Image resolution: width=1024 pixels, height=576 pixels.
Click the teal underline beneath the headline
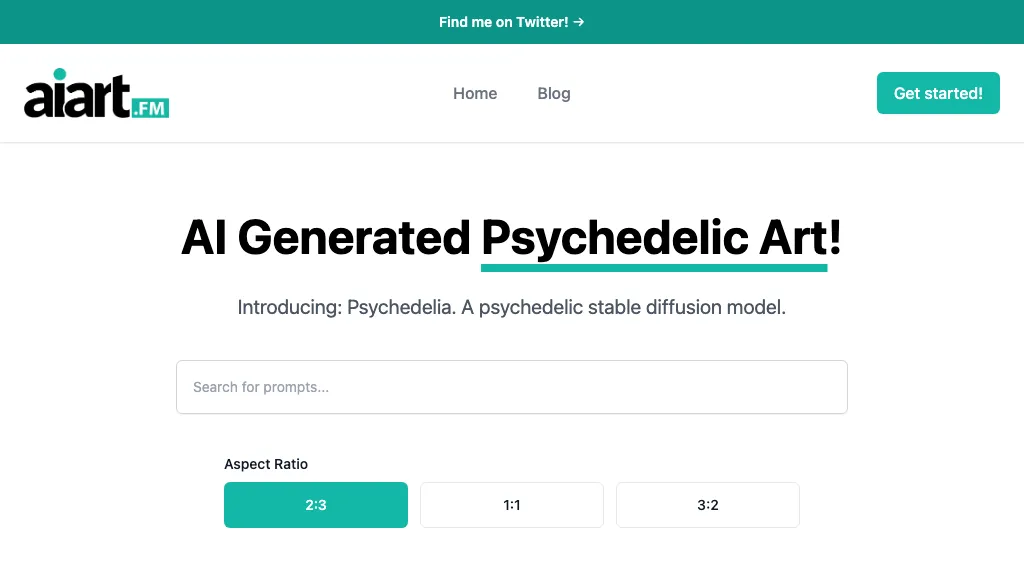pos(654,267)
